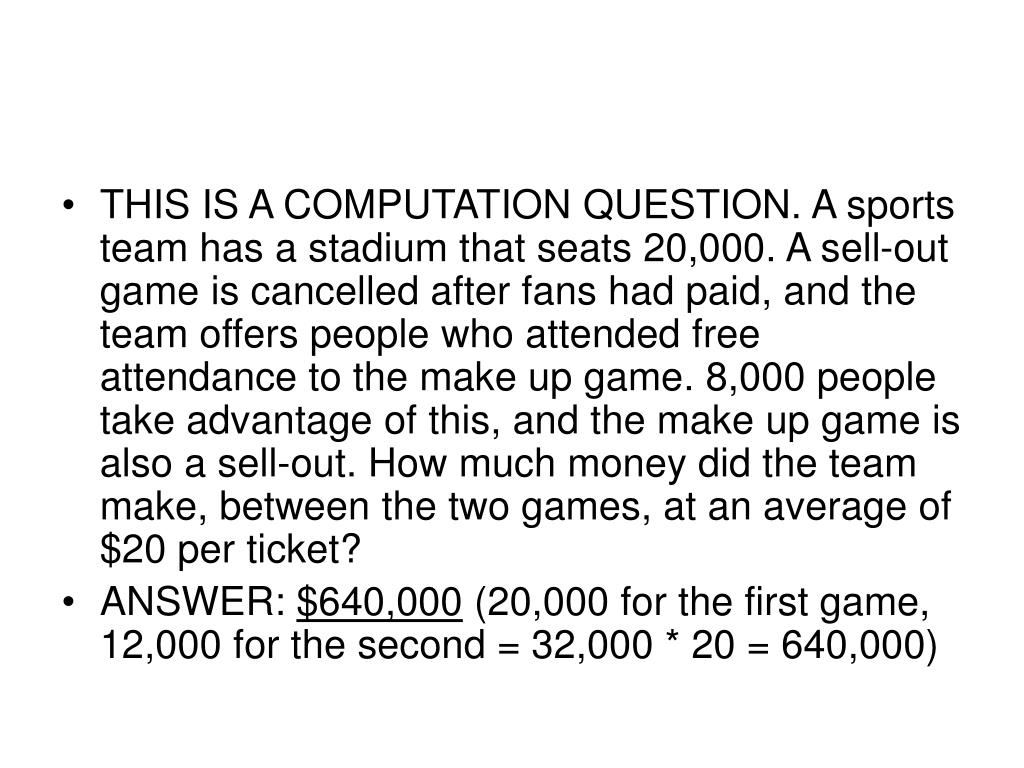Click the final '640,000)' in the calculation
This screenshot has height=768, width=1024.
point(859,645)
